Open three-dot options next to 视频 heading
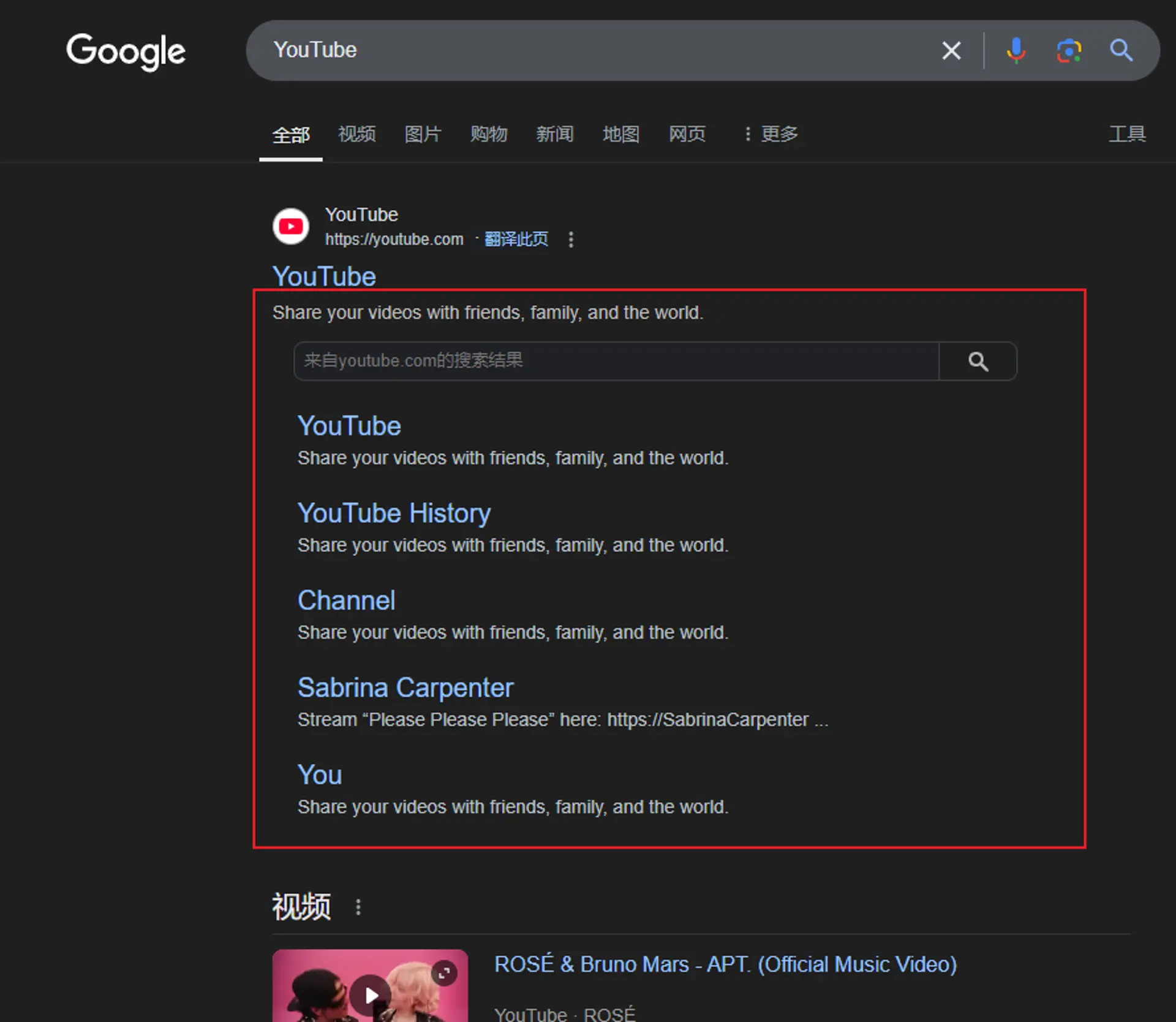 [x=358, y=907]
